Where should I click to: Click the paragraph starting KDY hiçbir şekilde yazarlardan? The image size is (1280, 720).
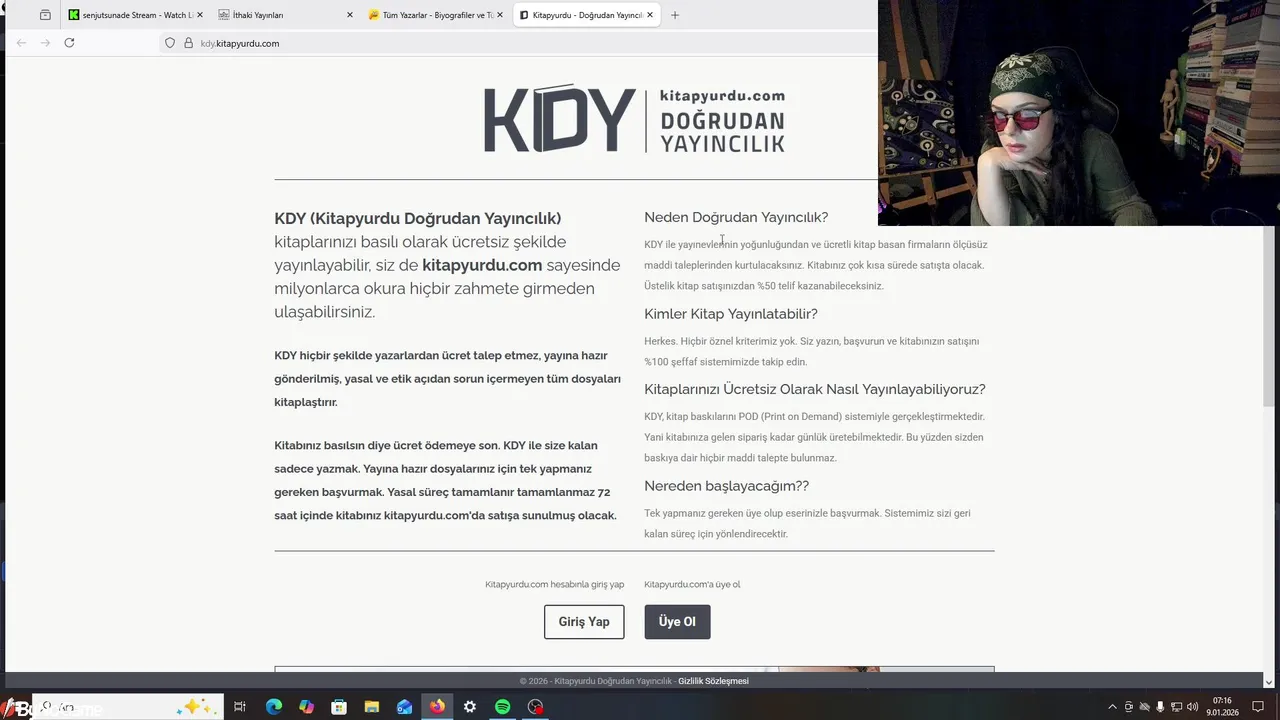pos(448,379)
